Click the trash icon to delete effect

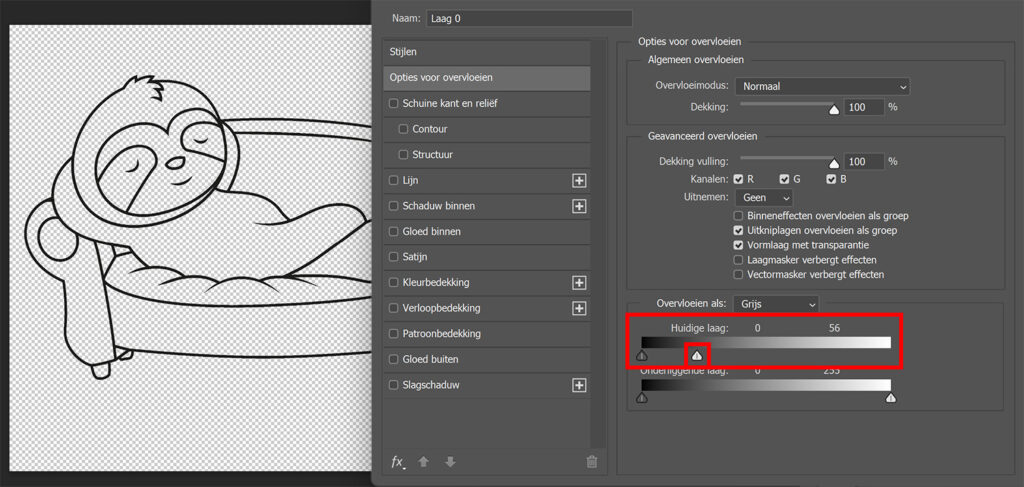pyautogui.click(x=591, y=462)
